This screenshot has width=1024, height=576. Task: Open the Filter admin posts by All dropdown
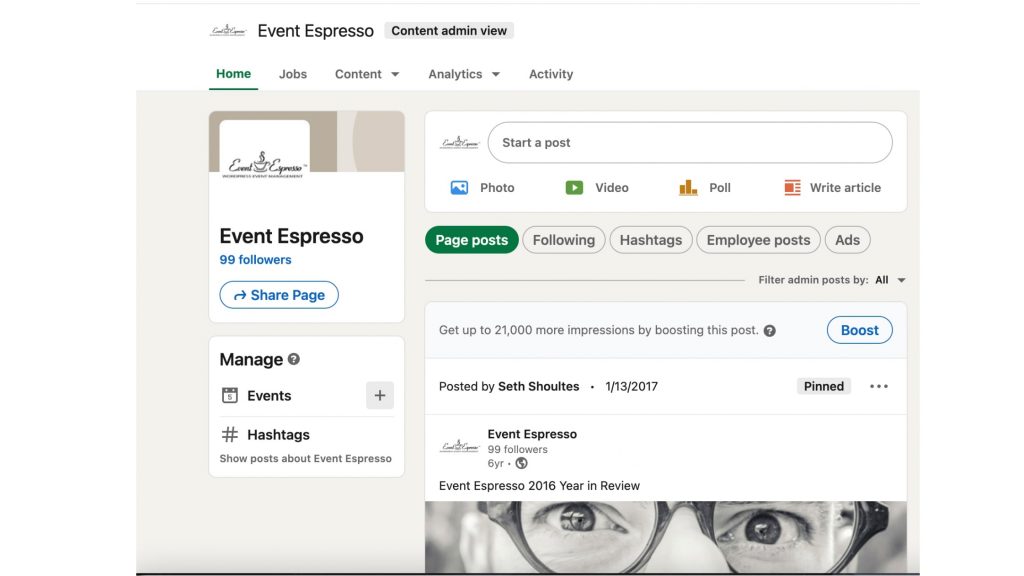pos(891,280)
